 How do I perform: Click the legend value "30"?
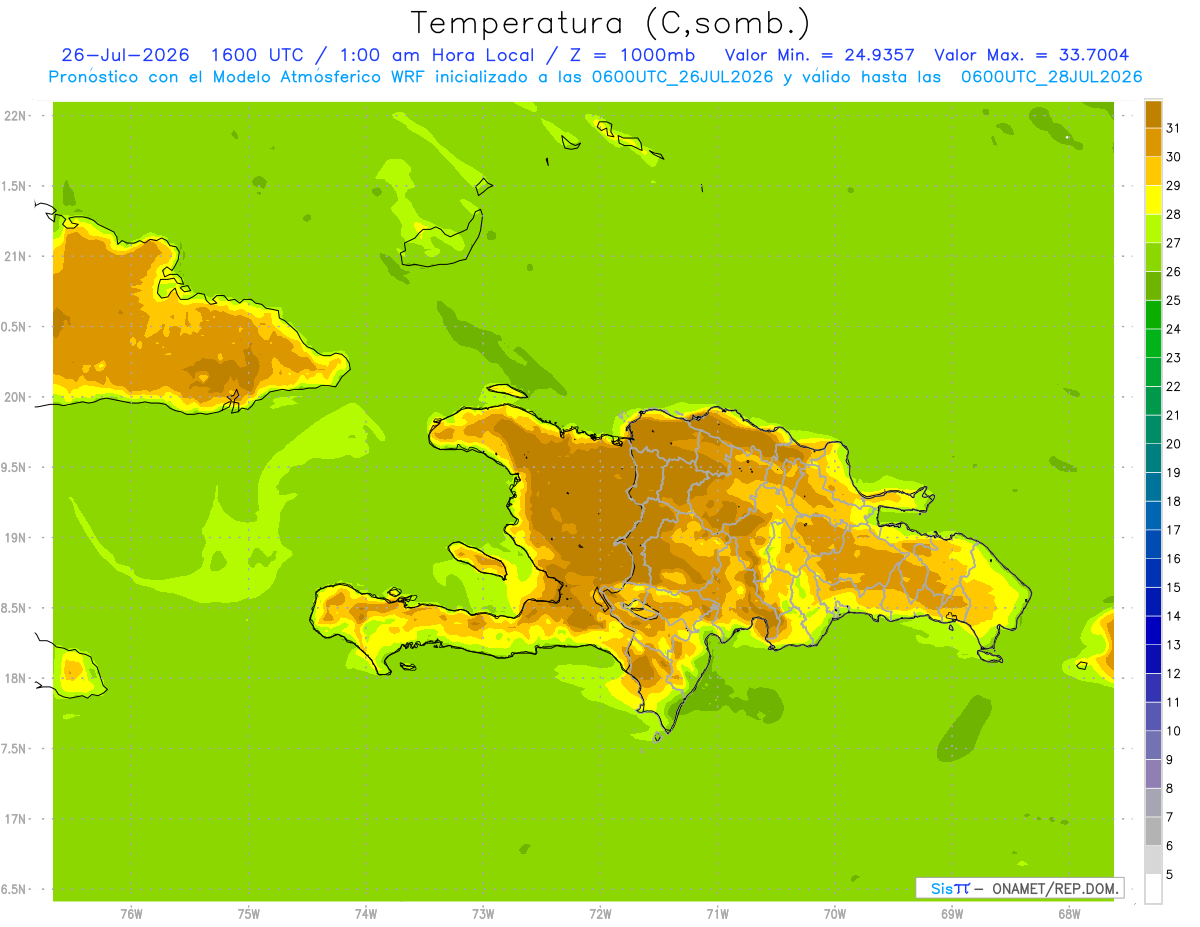(x=1173, y=157)
